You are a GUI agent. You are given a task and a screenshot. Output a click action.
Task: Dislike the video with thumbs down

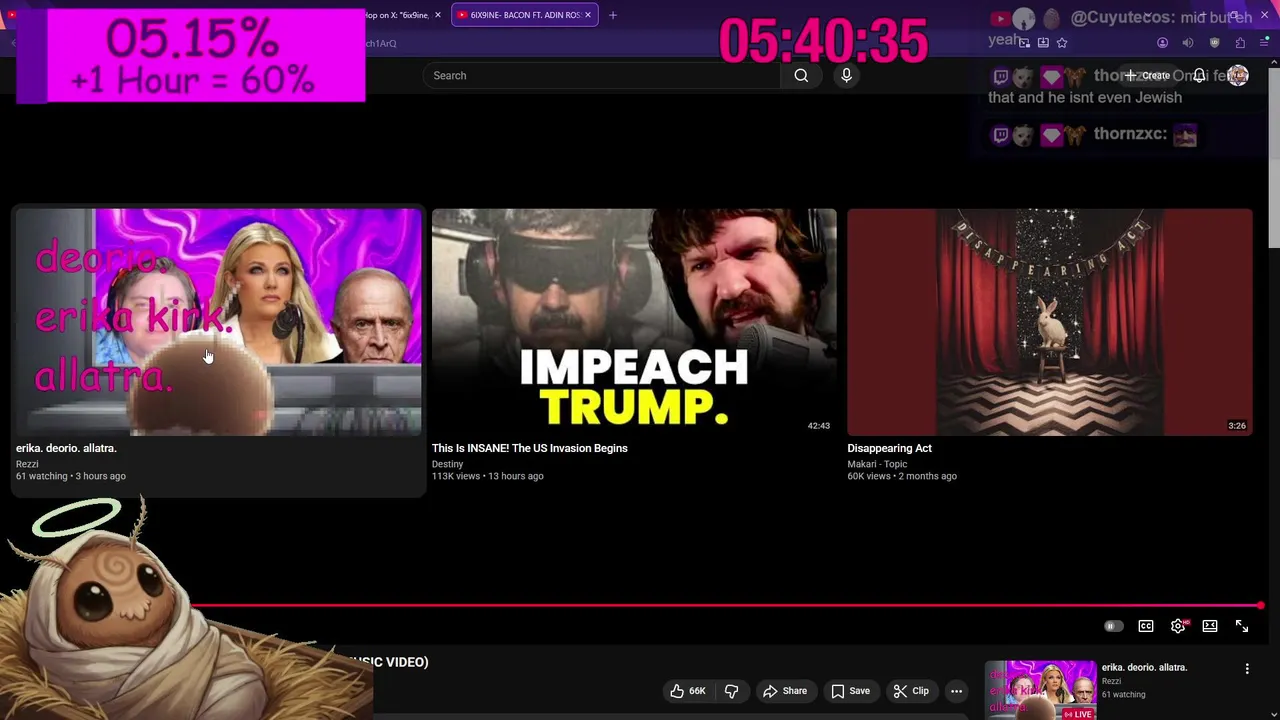pyautogui.click(x=732, y=691)
